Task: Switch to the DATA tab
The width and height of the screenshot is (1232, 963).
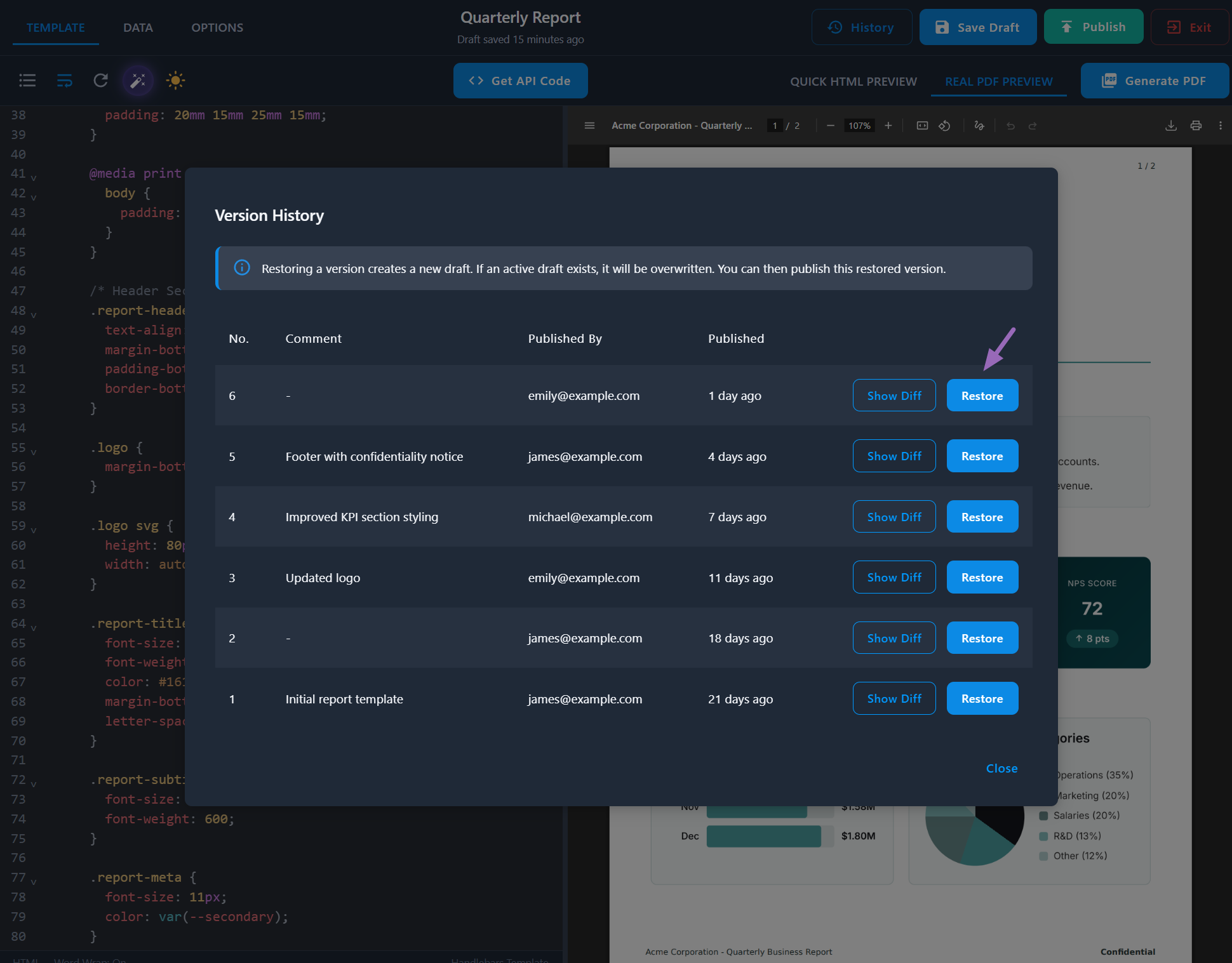Action: [x=138, y=28]
